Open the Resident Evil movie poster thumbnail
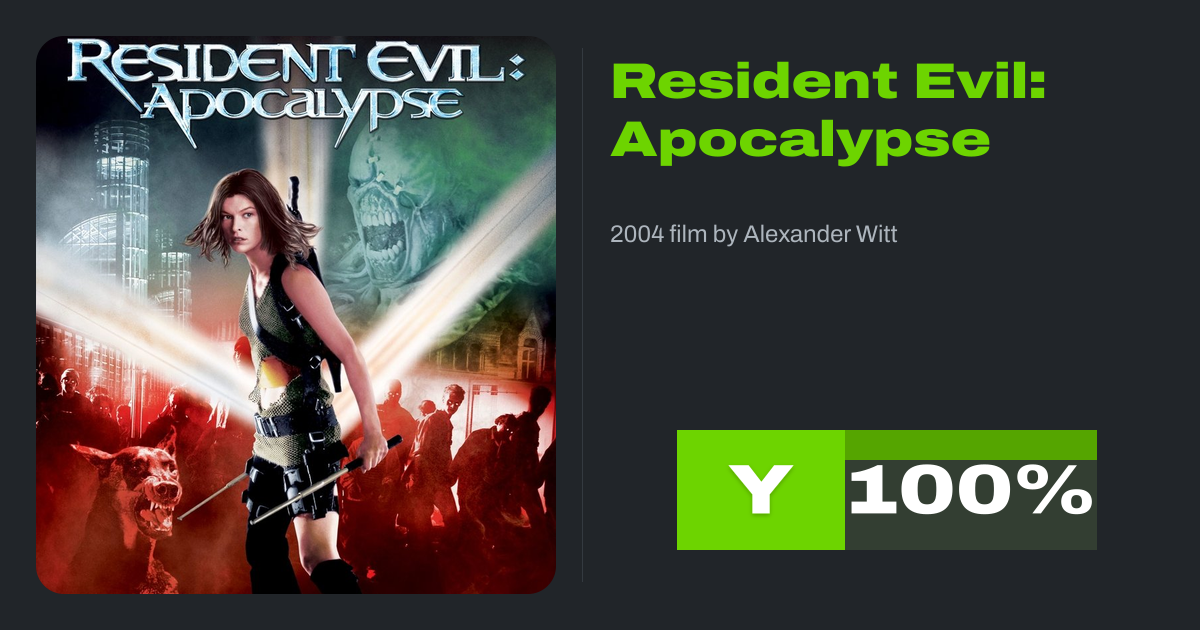 click(296, 315)
